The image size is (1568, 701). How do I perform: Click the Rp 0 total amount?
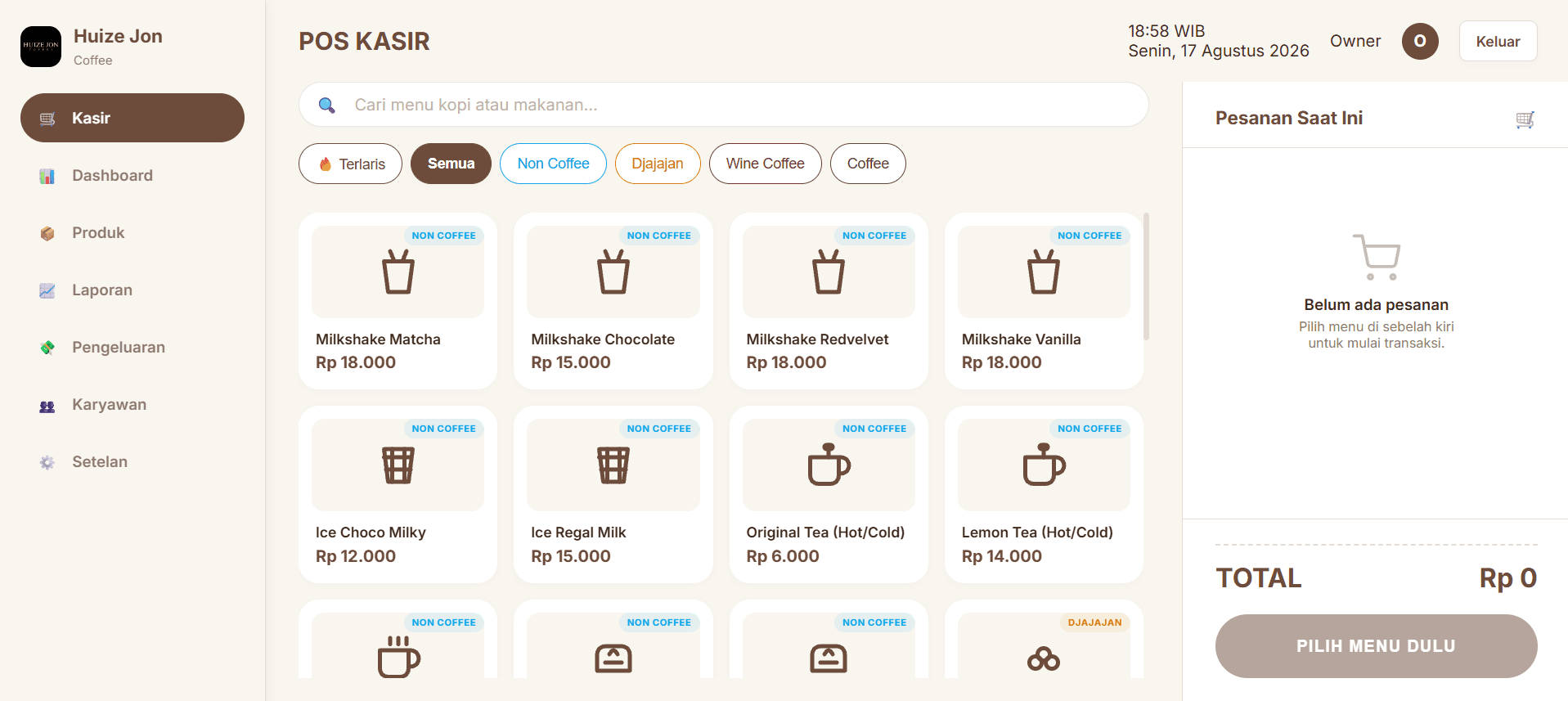(1508, 578)
